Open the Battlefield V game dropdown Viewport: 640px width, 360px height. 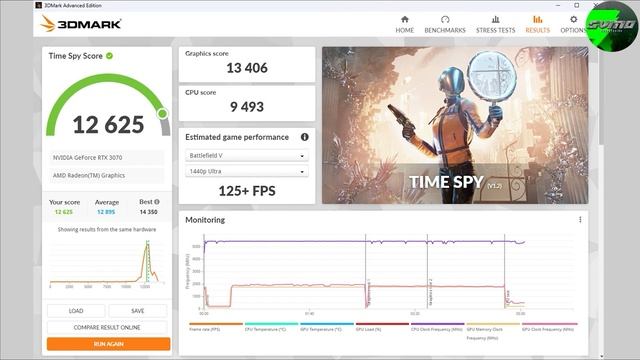247,156
